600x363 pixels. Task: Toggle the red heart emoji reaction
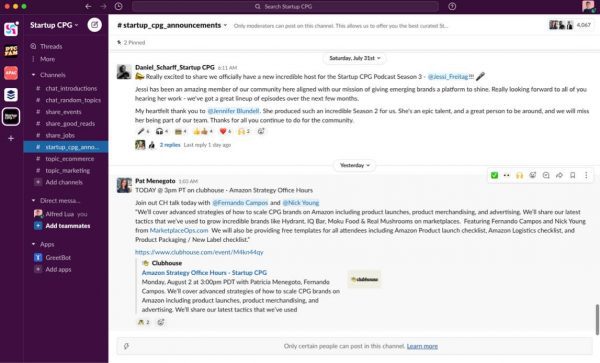coord(225,131)
